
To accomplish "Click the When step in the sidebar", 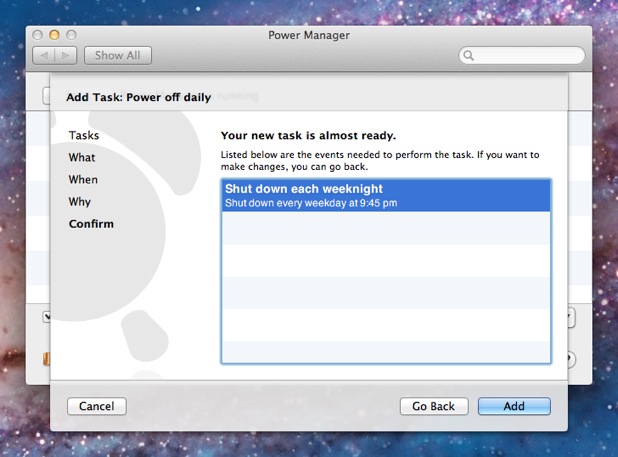I will [x=83, y=180].
